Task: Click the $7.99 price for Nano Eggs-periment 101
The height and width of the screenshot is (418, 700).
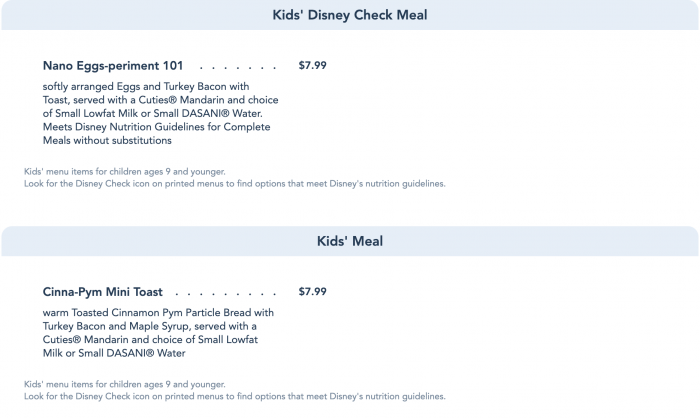Action: (x=312, y=65)
